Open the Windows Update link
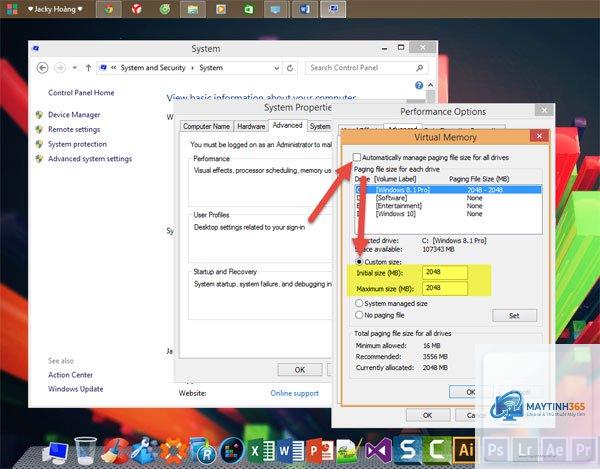 pos(76,389)
